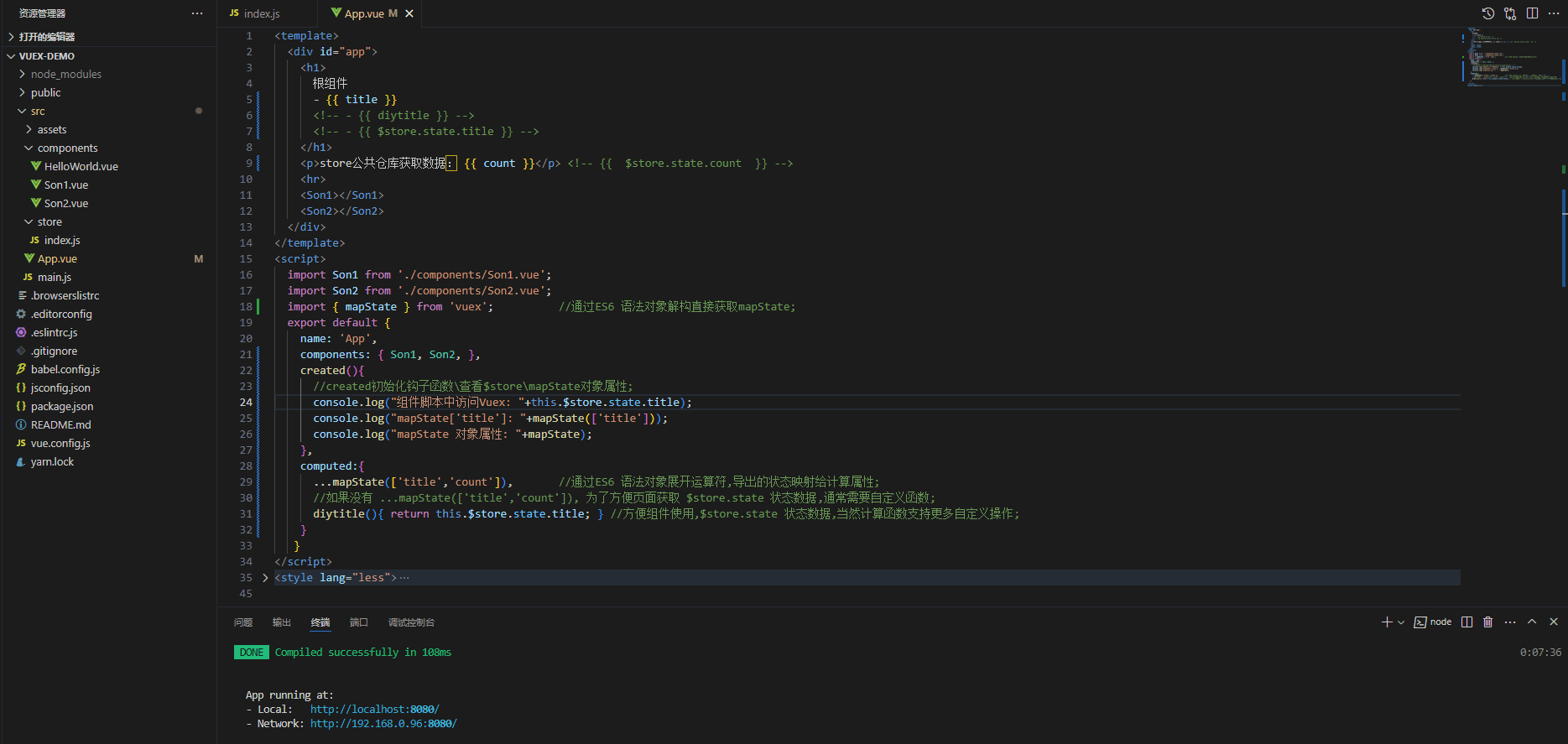Image resolution: width=1568 pixels, height=744 pixels.
Task: Open .eslintrc.js file
Action: pos(109,333)
